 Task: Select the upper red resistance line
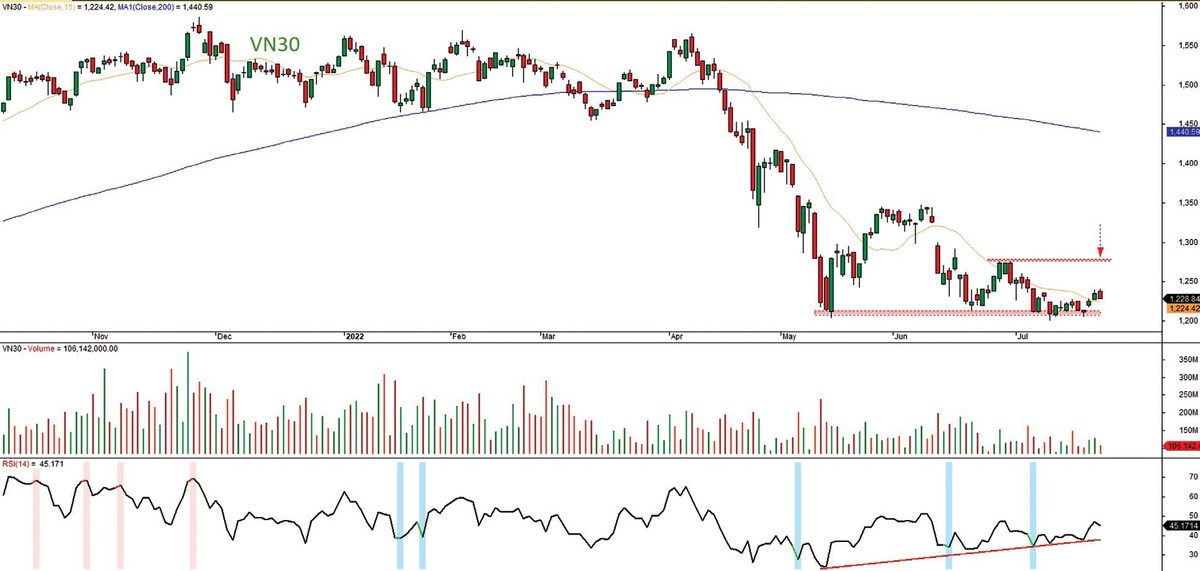[x=1050, y=261]
